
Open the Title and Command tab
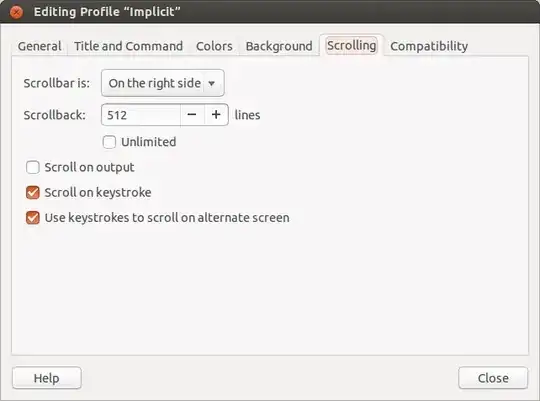[128, 46]
